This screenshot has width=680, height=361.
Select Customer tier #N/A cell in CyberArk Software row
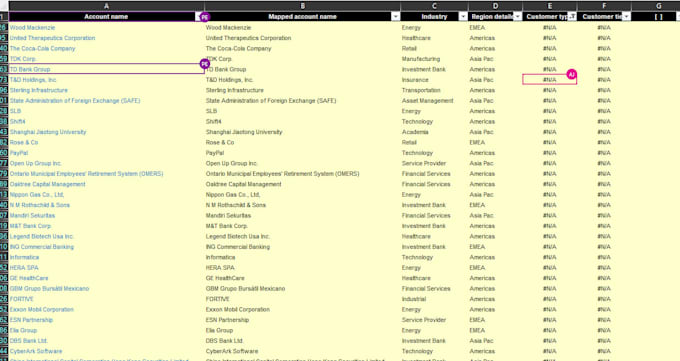click(604, 351)
